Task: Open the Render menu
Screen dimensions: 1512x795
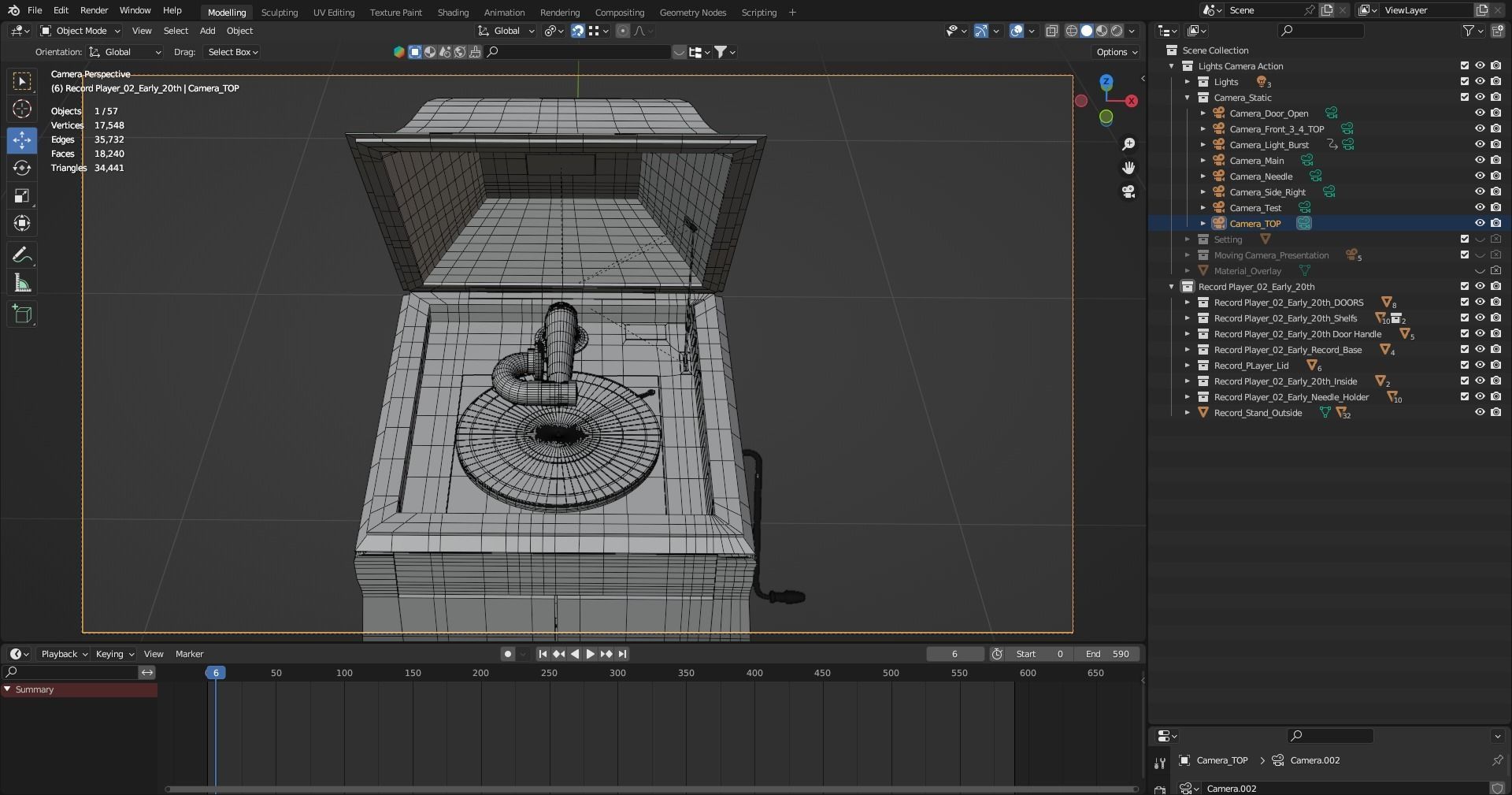Action: (x=94, y=10)
